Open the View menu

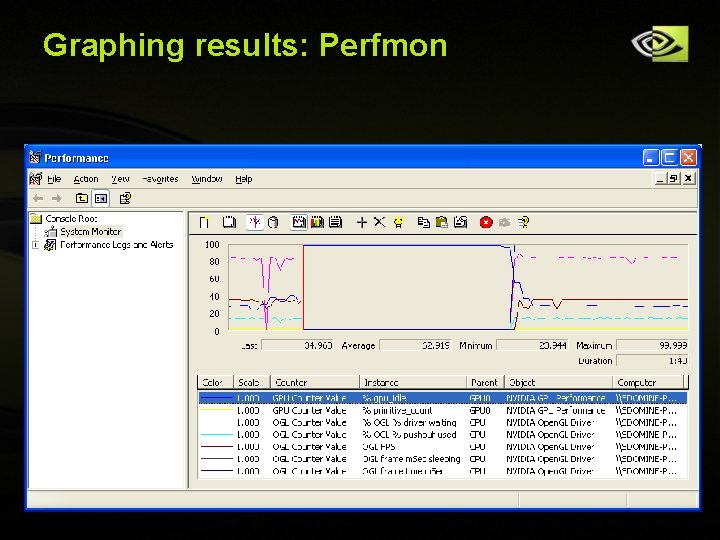120,179
